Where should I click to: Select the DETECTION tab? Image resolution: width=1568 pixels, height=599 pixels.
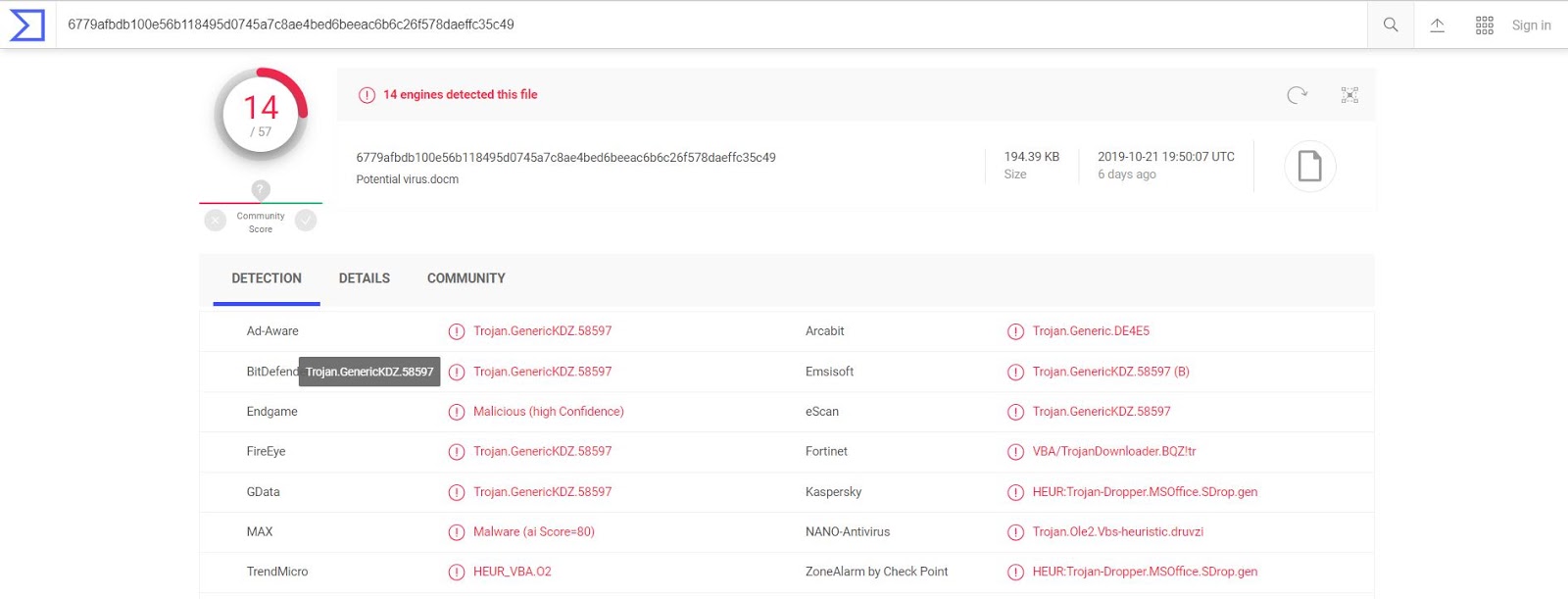[x=267, y=278]
